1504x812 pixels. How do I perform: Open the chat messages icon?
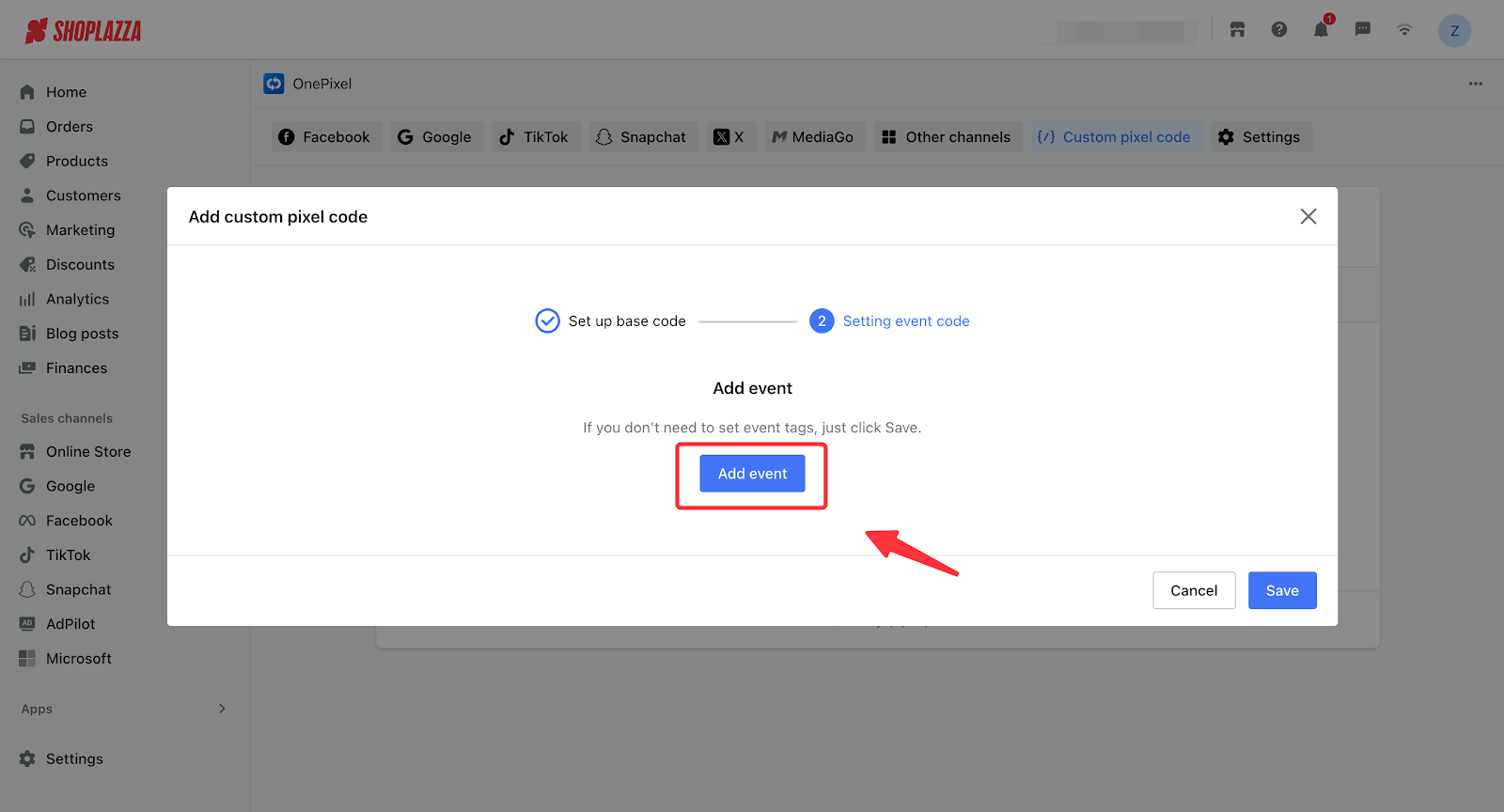pos(1362,30)
